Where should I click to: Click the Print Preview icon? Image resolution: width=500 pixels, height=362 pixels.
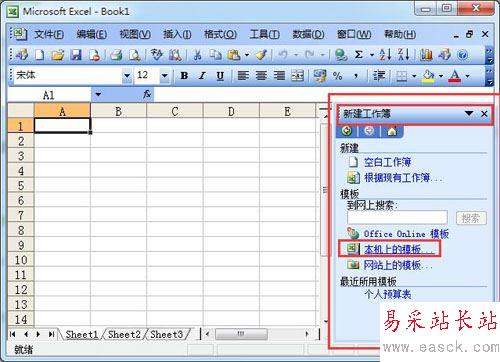click(134, 55)
